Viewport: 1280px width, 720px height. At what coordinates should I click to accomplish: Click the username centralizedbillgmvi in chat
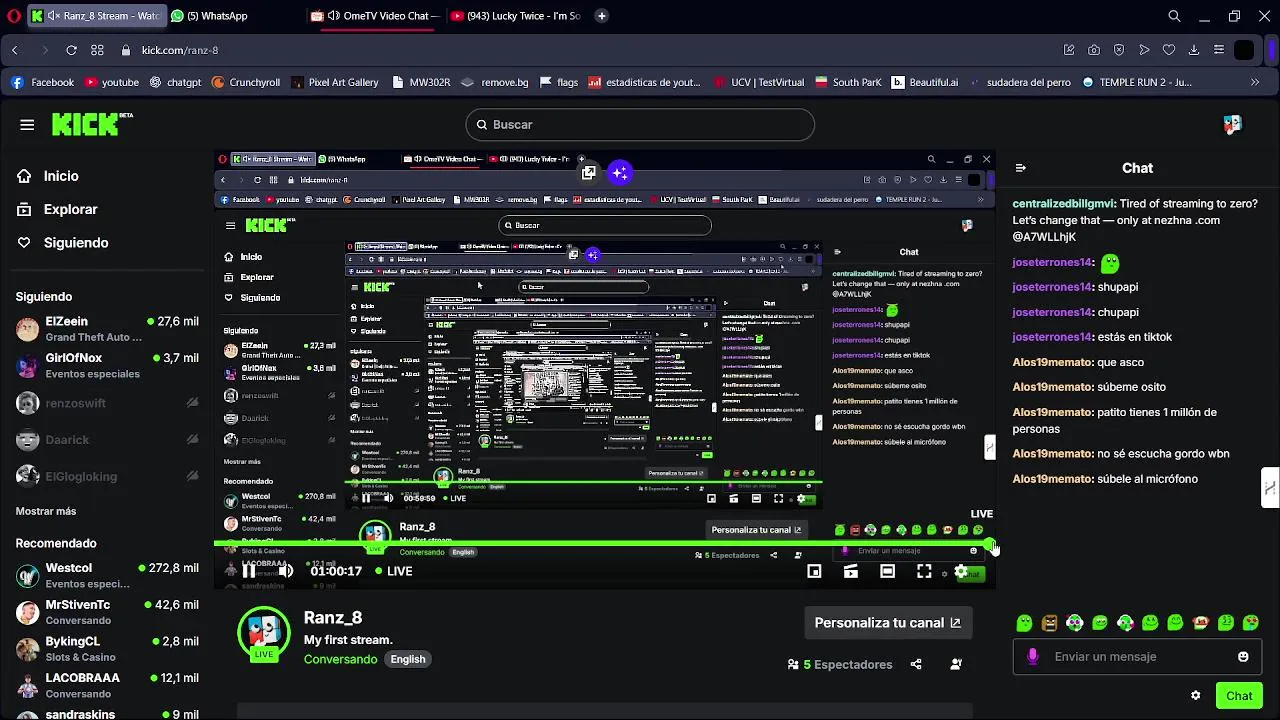tap(1064, 203)
